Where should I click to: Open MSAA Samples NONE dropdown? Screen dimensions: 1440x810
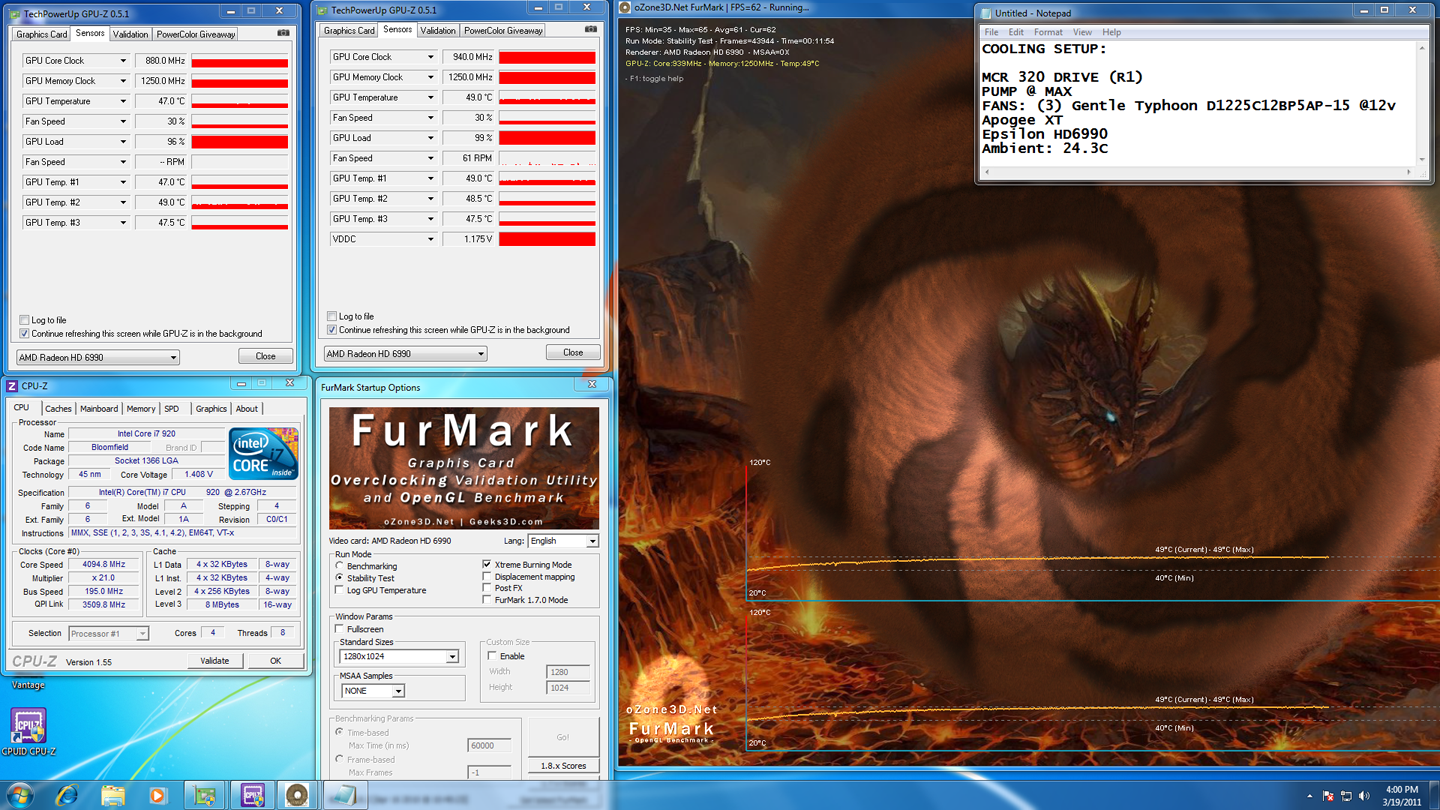click(372, 691)
